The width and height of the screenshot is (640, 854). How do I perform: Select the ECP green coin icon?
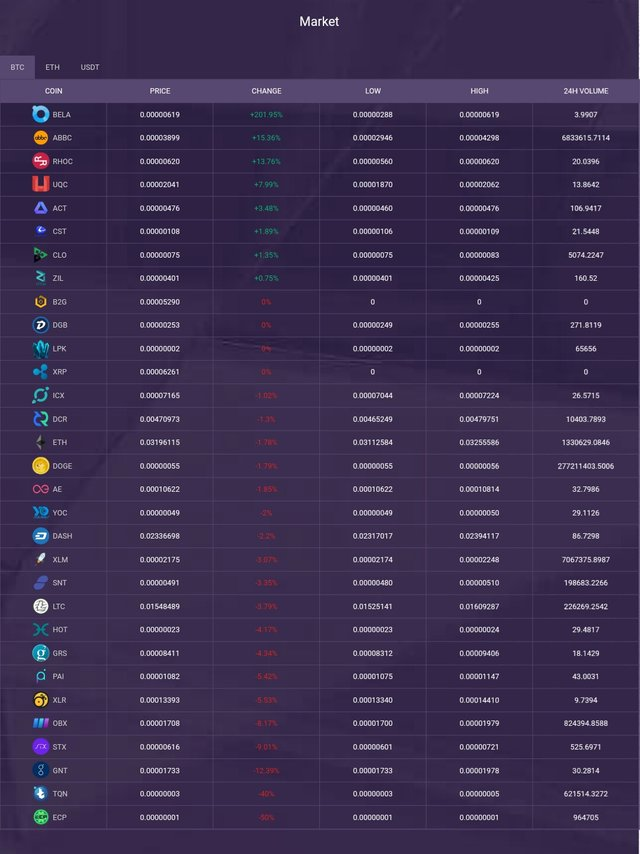[41, 817]
